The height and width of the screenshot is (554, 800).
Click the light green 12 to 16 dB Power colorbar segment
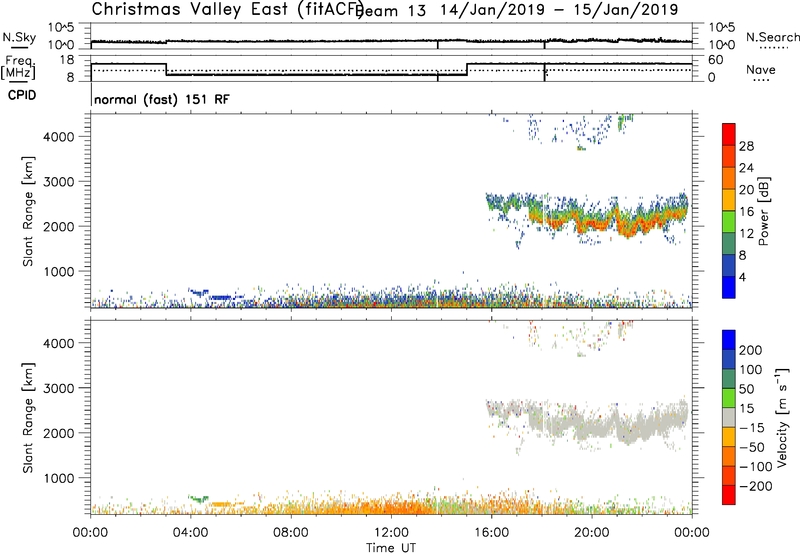(x=729, y=221)
